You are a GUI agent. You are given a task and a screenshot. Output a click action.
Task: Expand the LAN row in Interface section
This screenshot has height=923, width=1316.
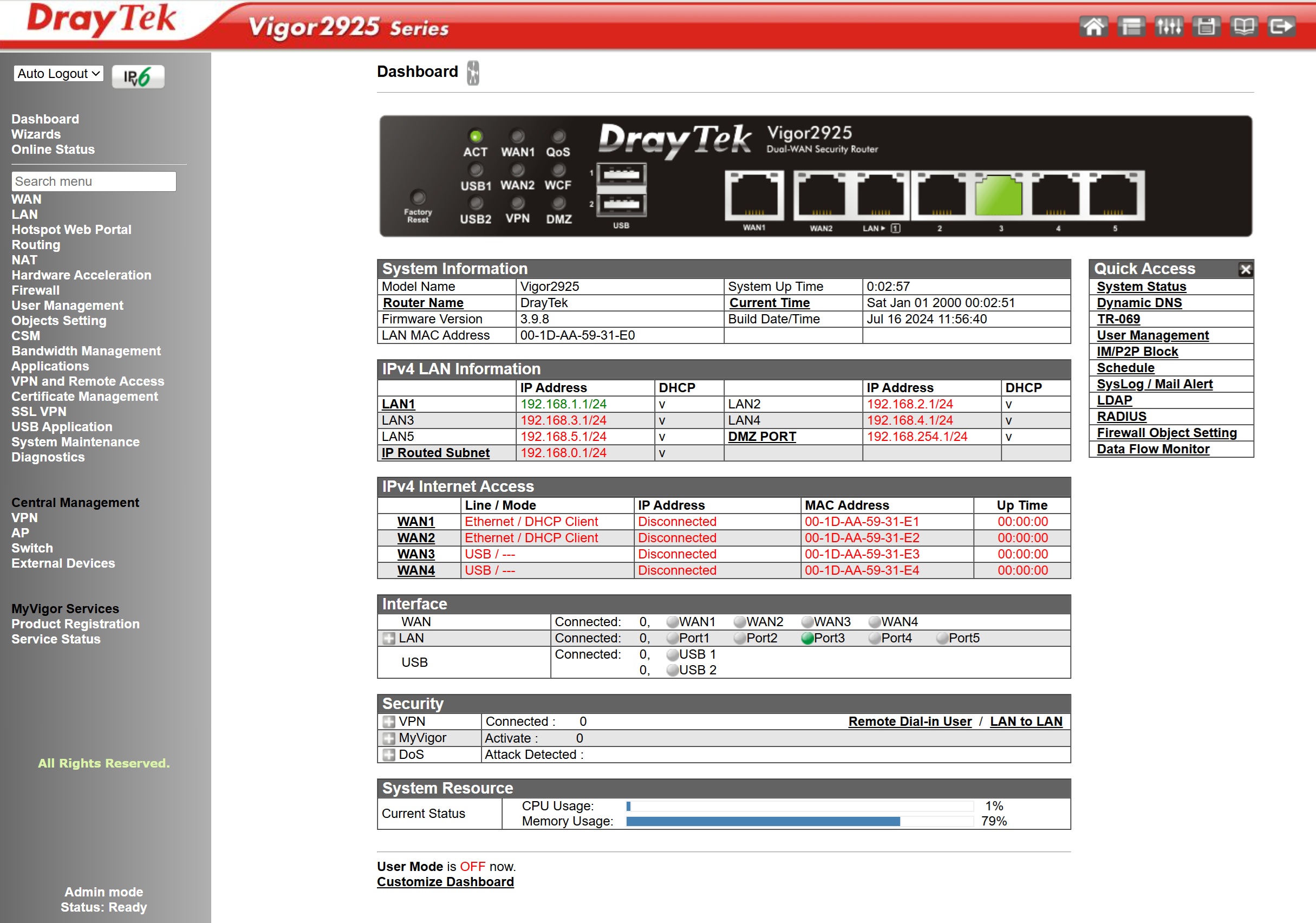click(x=389, y=639)
